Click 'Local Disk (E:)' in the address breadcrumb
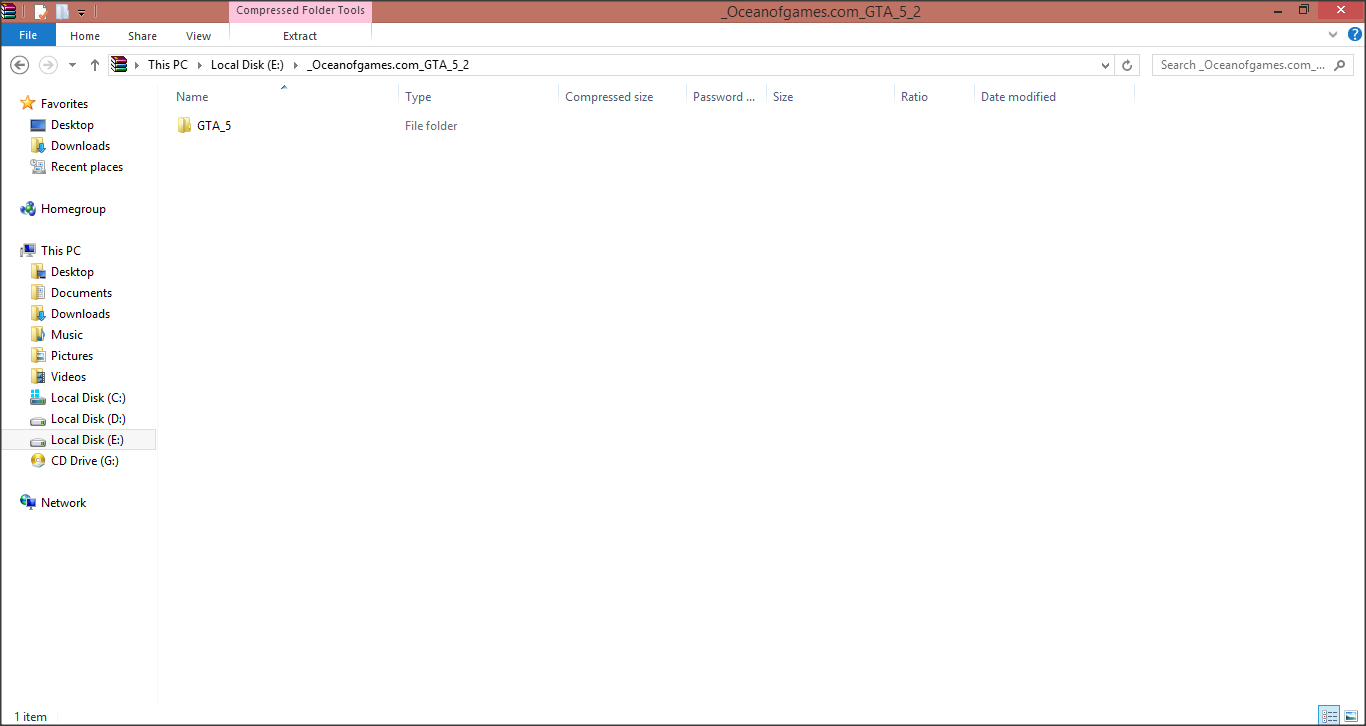Viewport: 1366px width, 726px height. tap(248, 65)
